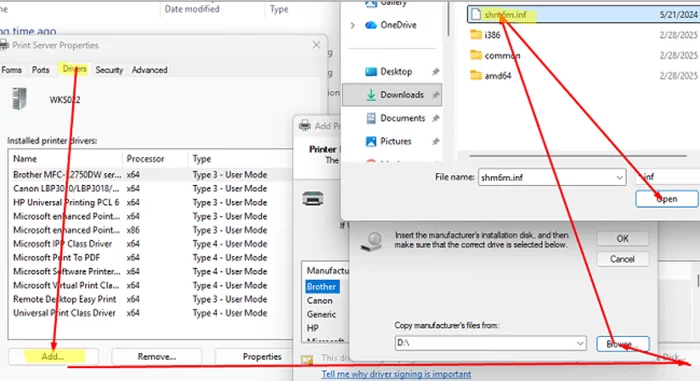700x381 pixels.
Task: Select Brother in Manufacturer list
Action: [x=321, y=287]
